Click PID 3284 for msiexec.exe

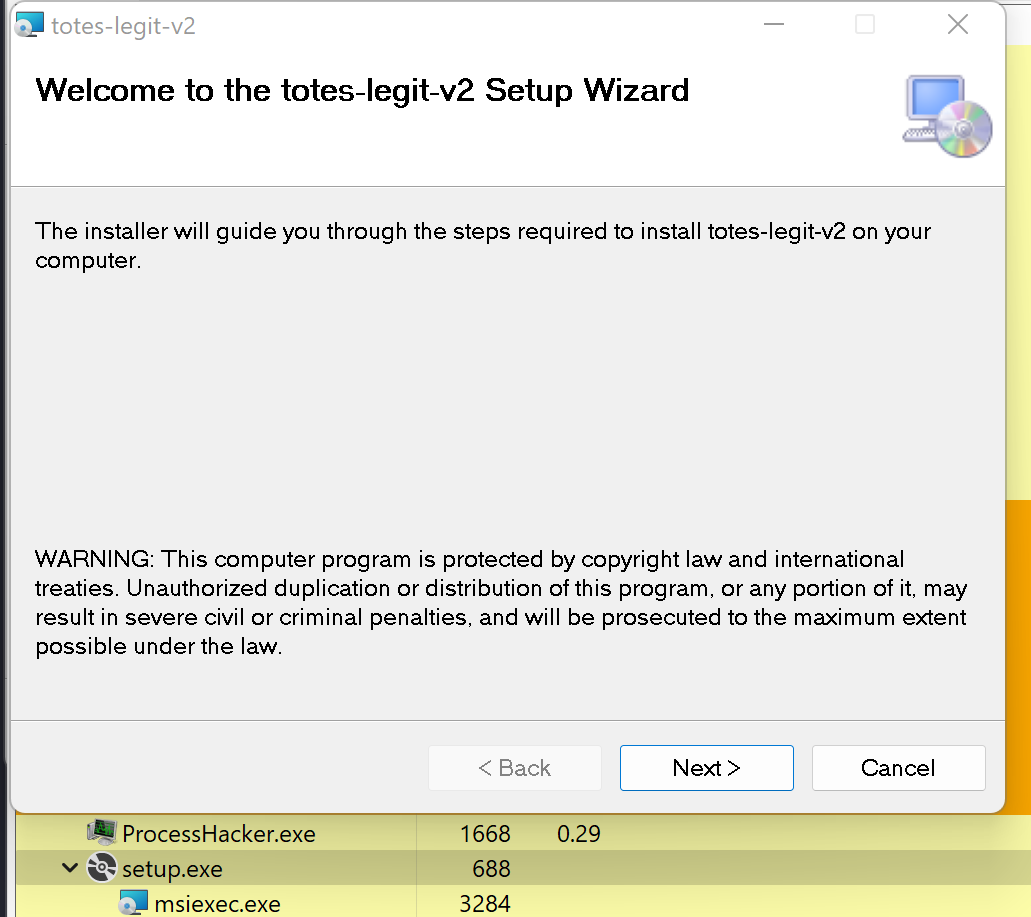click(485, 904)
